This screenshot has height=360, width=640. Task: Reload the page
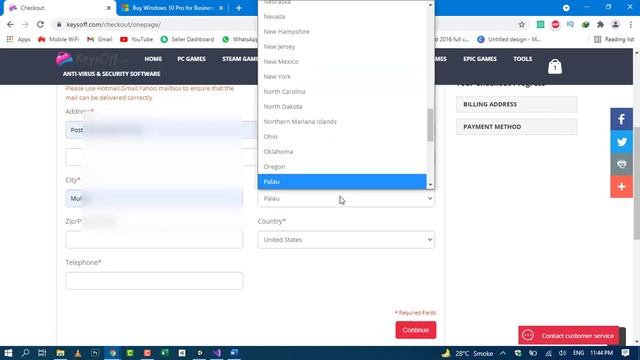pyautogui.click(x=40, y=24)
